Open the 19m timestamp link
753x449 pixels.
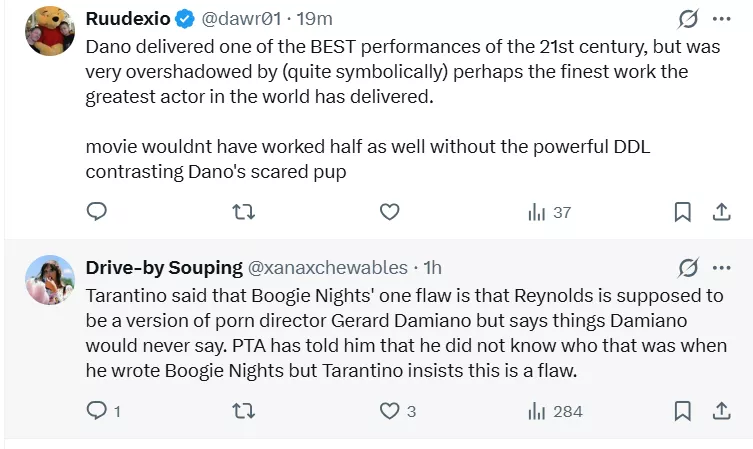tap(316, 19)
